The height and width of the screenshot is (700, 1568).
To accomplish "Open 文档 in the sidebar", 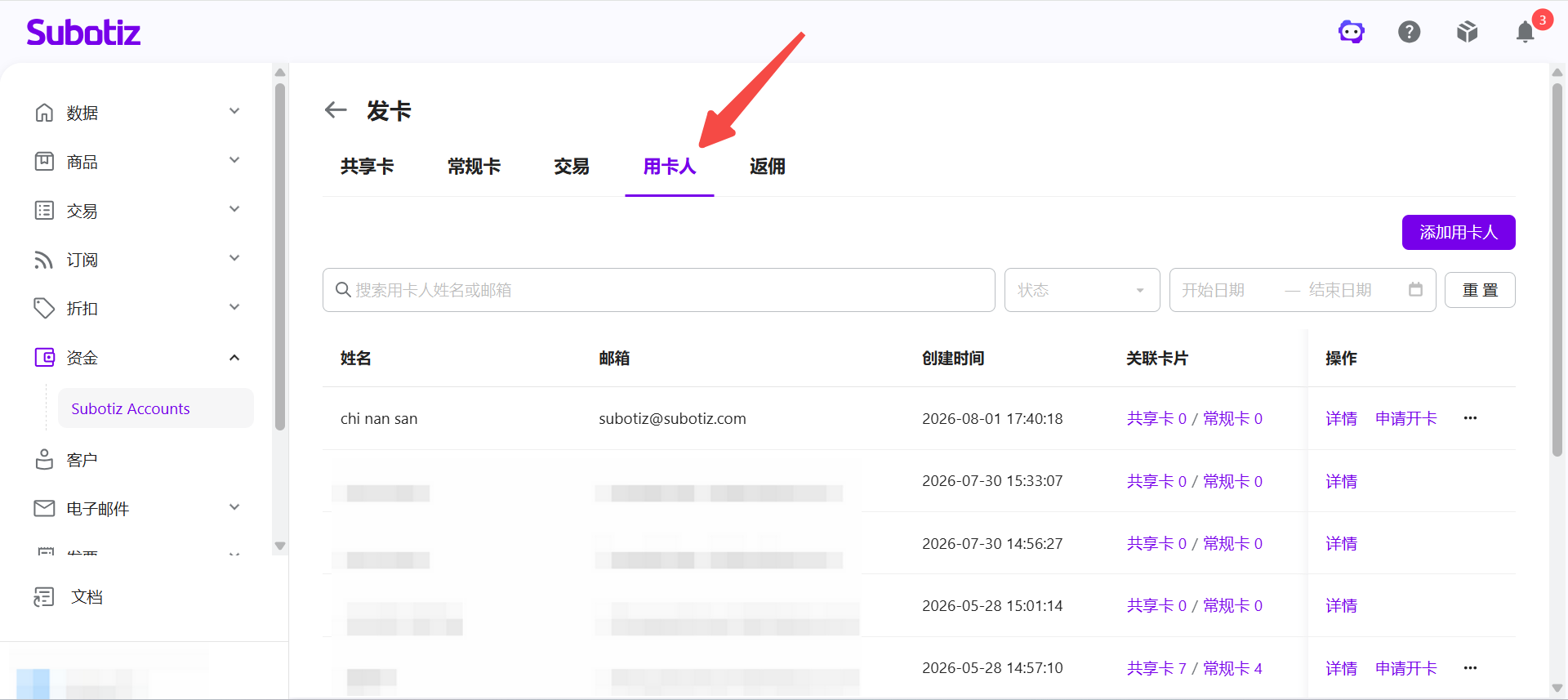I will pos(87,597).
